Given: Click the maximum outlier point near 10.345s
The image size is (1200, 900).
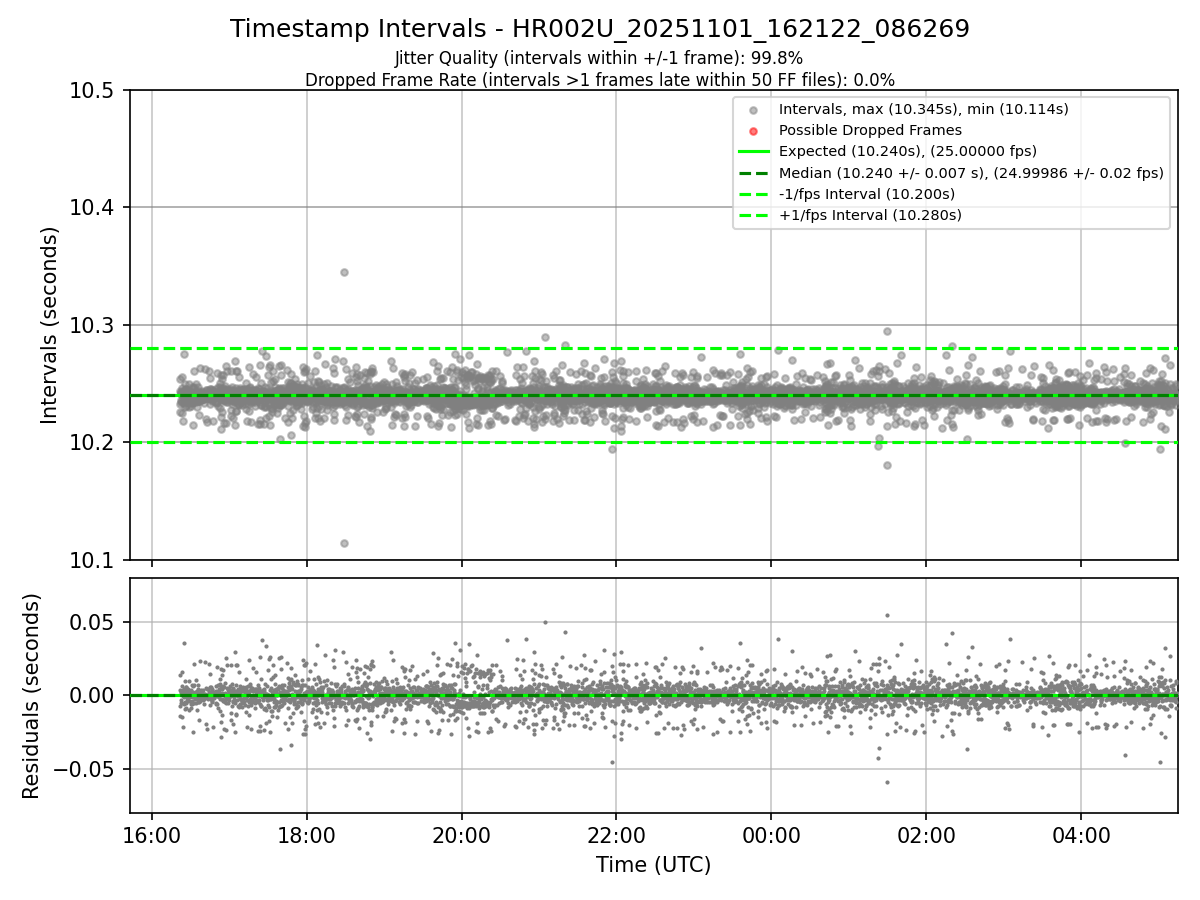Looking at the screenshot, I should 344,272.
